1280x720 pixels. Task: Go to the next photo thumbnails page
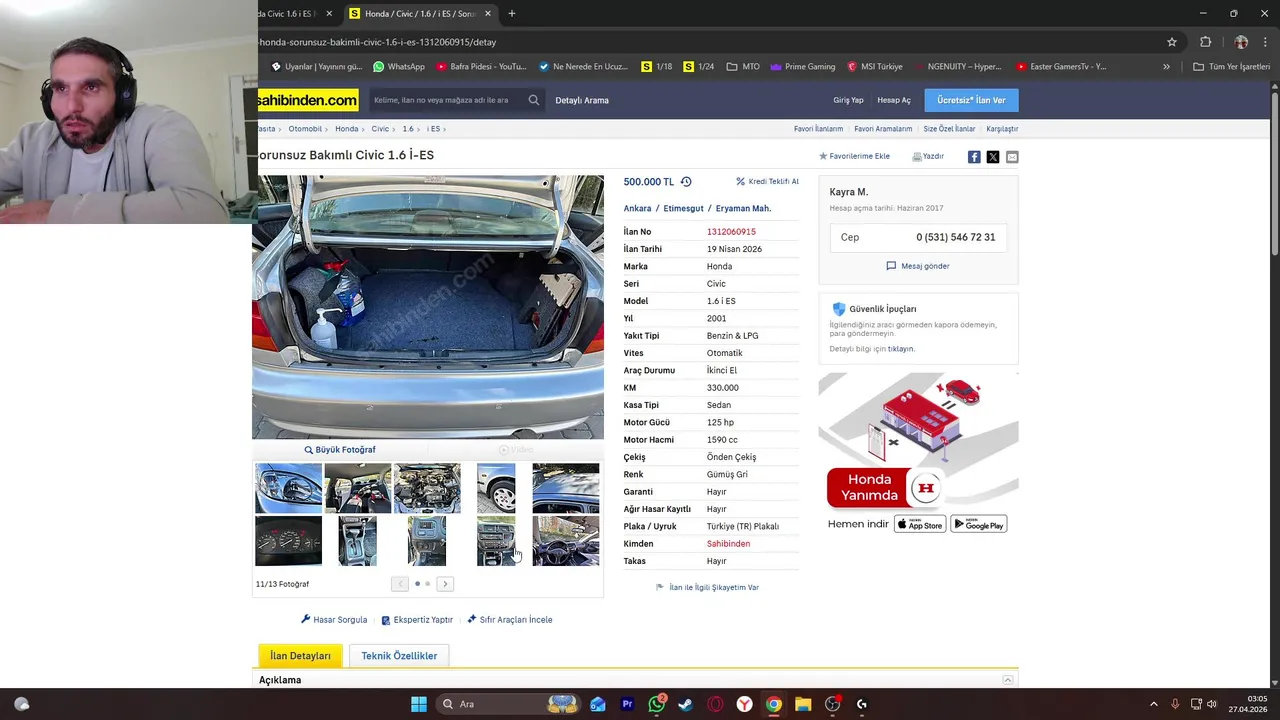445,584
